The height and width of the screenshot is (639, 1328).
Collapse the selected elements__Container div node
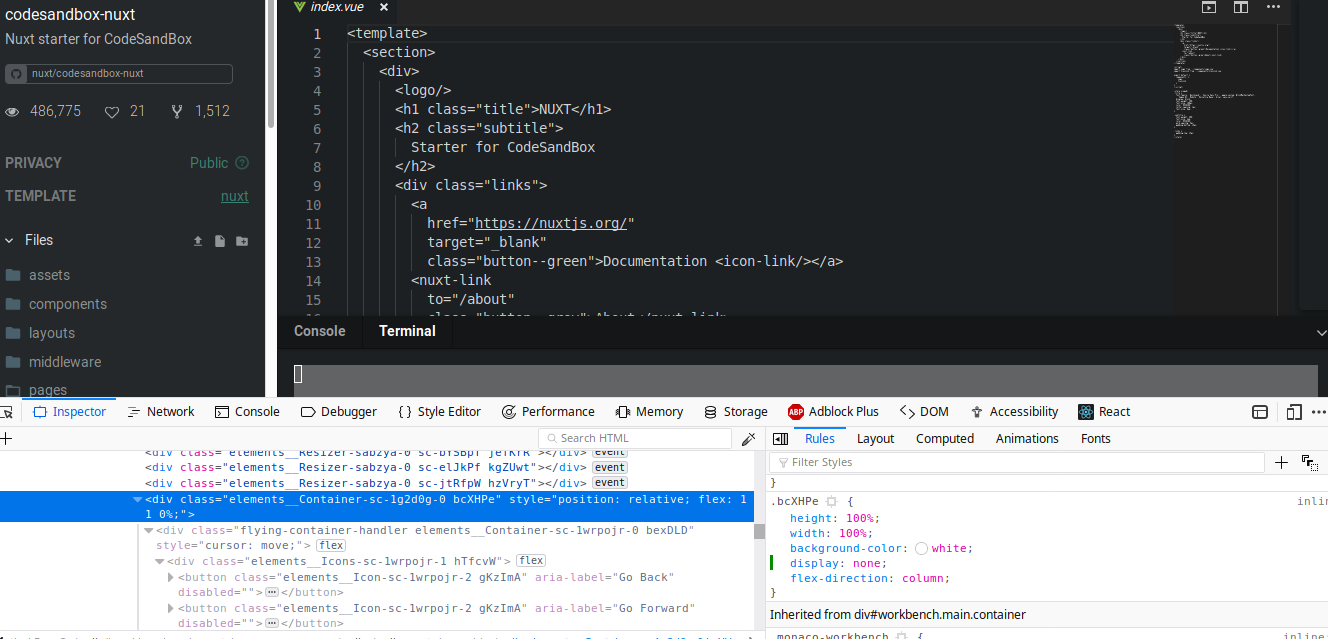(138, 499)
